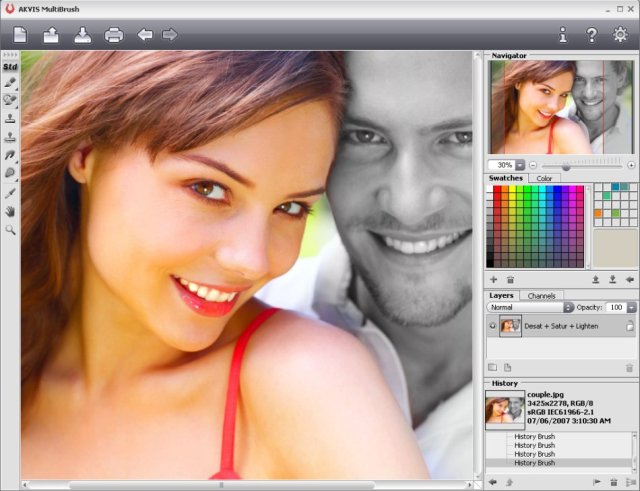Print the image
640x491 pixels.
pyautogui.click(x=114, y=35)
